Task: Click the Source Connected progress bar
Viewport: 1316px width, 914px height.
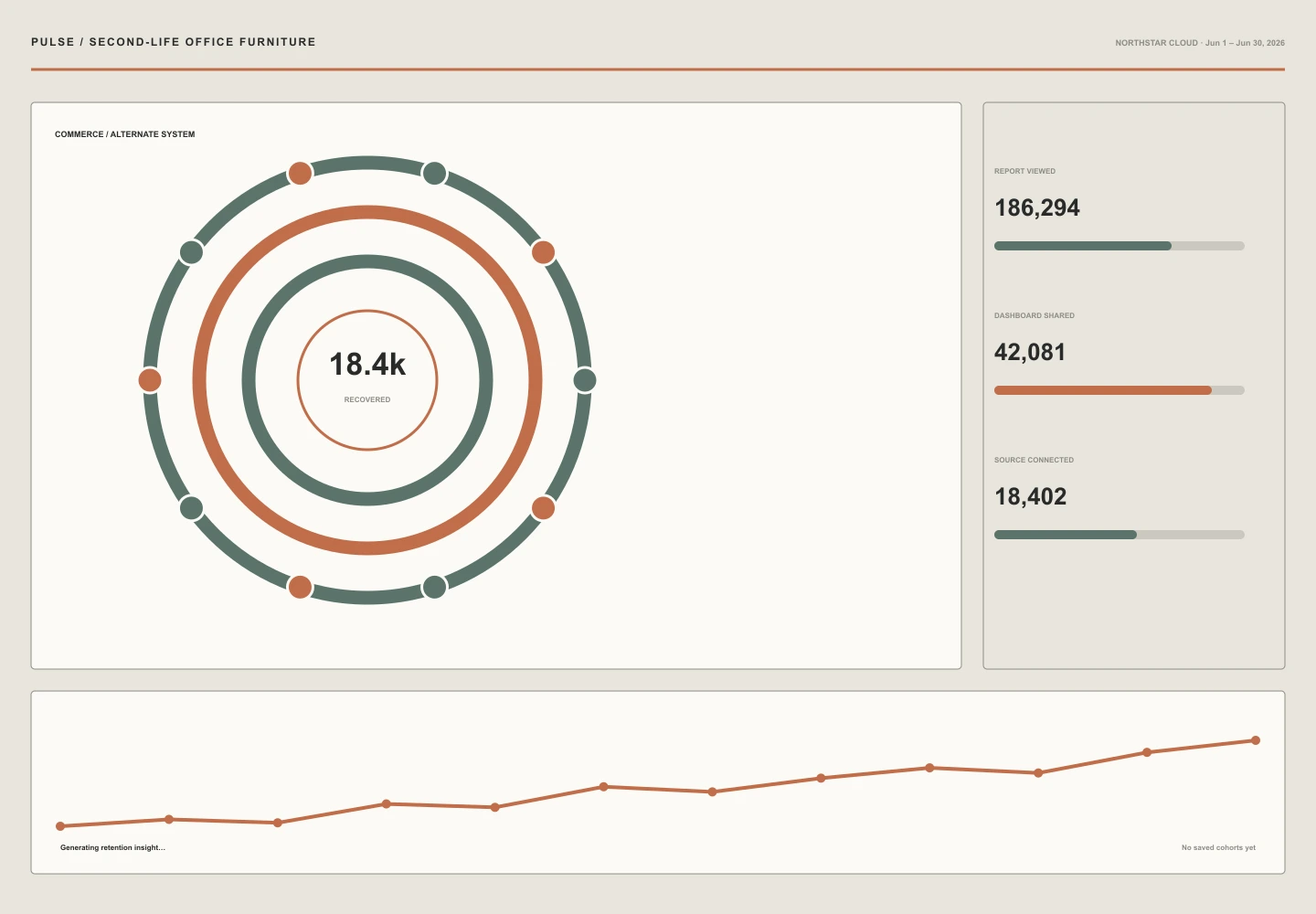Action: click(1120, 535)
